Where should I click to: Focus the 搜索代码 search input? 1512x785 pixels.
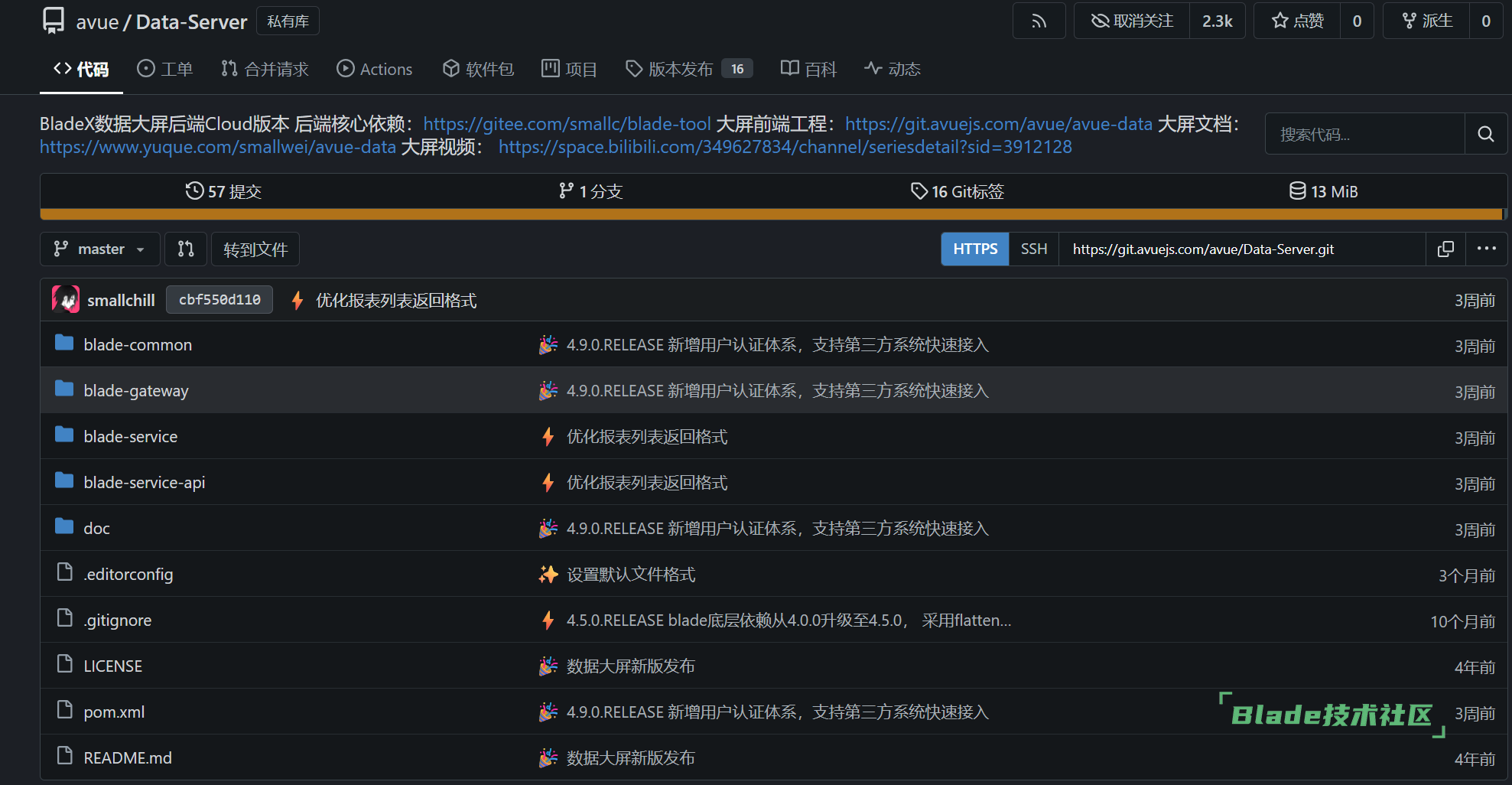pyautogui.click(x=1364, y=135)
